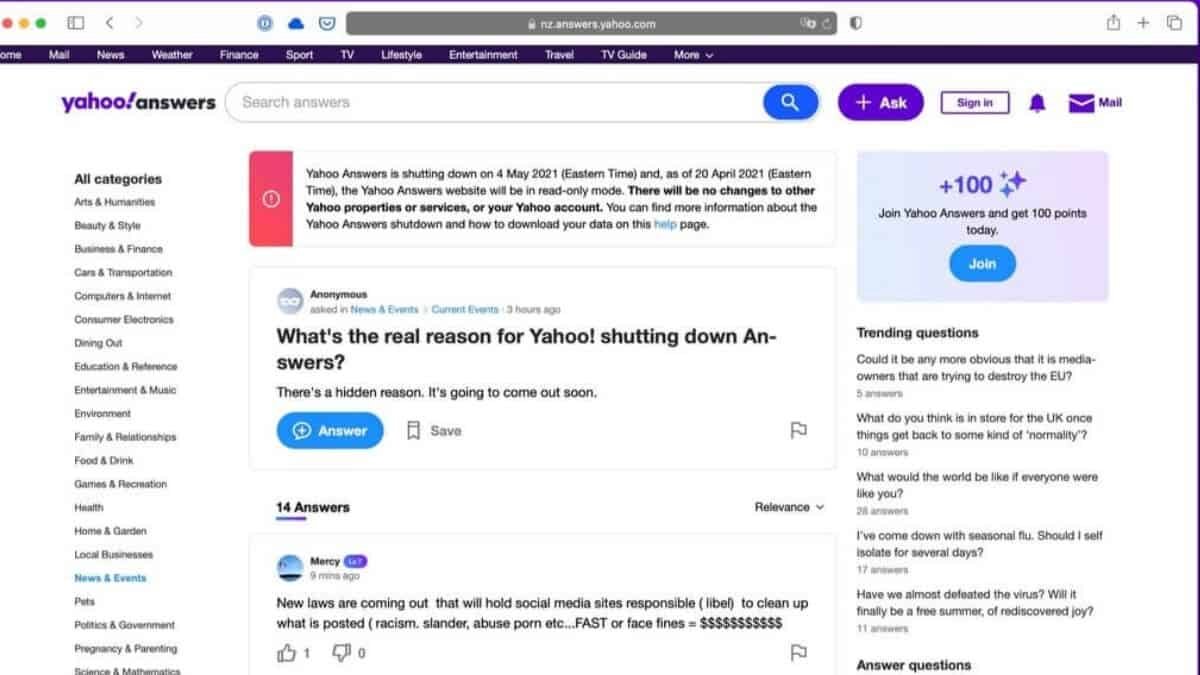Image resolution: width=1200 pixels, height=675 pixels.
Task: Click the bookmark Save icon on the question
Action: coord(413,430)
